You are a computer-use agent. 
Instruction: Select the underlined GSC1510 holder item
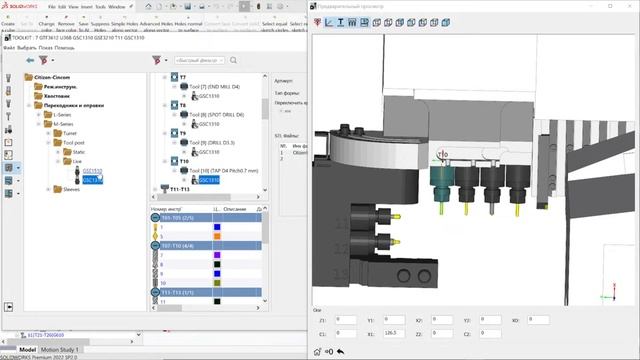[x=93, y=171]
